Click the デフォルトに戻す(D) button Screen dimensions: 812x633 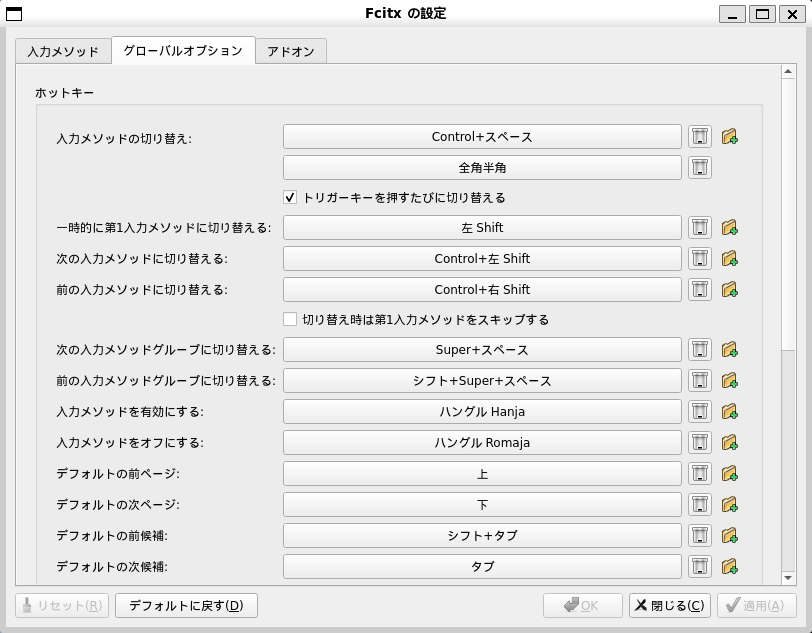click(186, 605)
